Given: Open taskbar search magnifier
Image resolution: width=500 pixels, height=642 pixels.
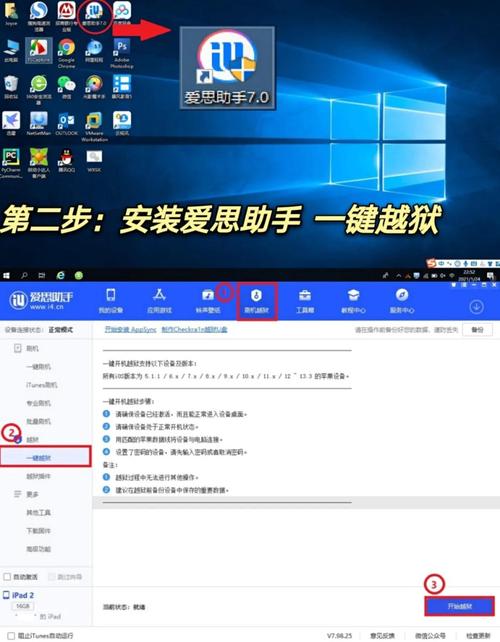Looking at the screenshot, I should point(24,275).
